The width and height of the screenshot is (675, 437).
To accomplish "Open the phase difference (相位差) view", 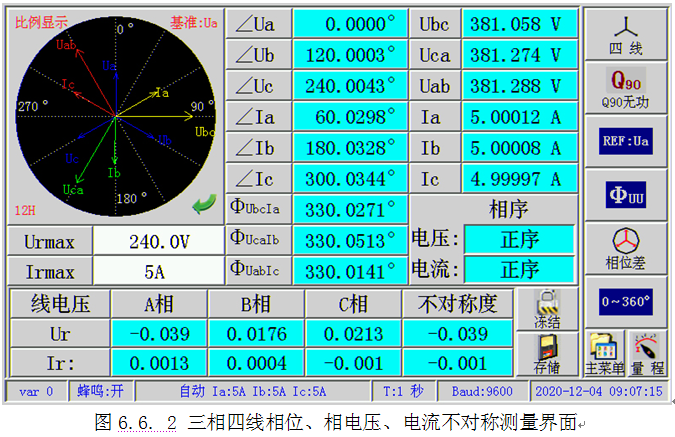I will pyautogui.click(x=625, y=249).
